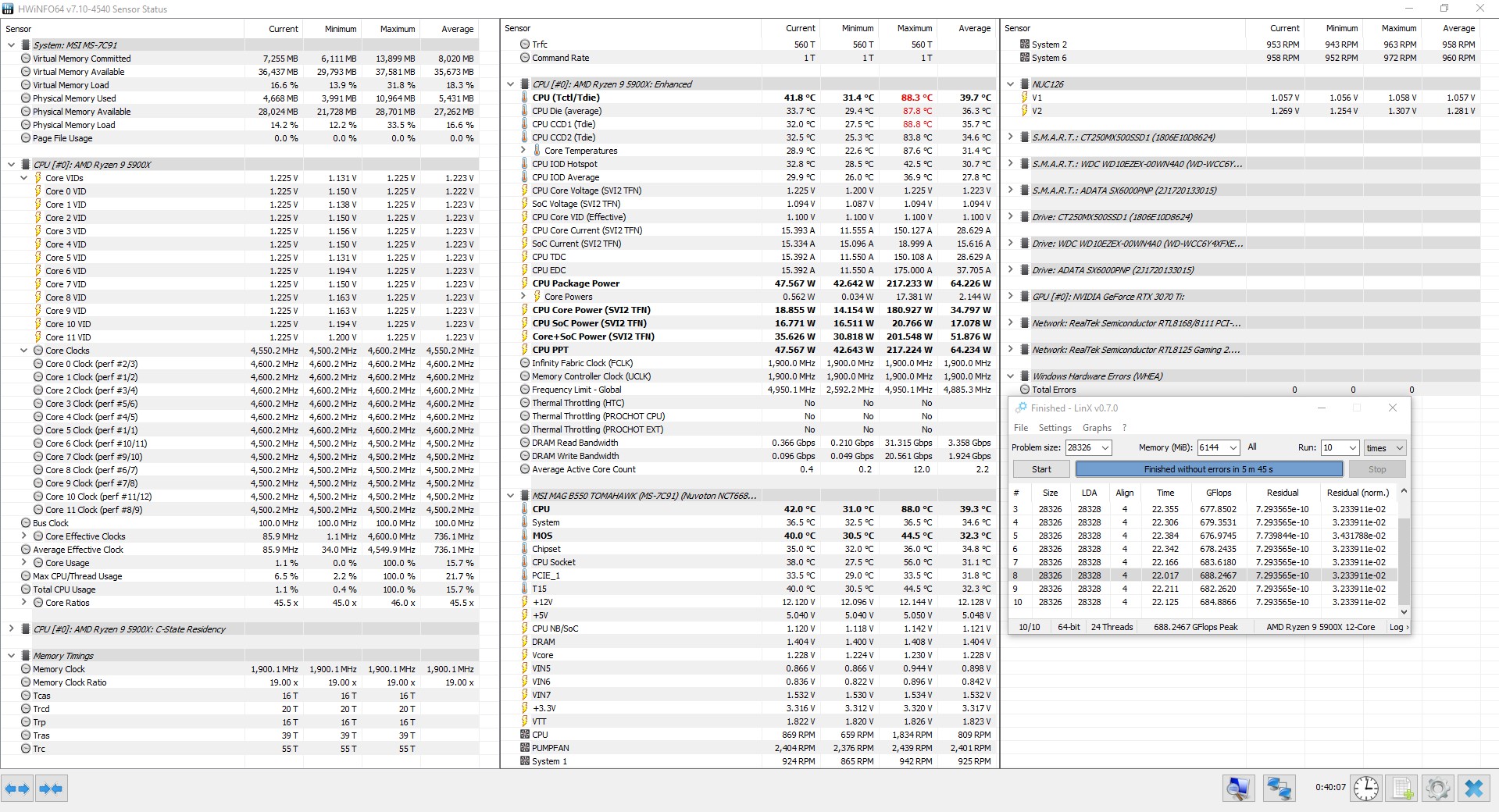This screenshot has height=812, width=1499.
Task: Click lightning bolt icon beside Core 0 VID
Action: 37,191
